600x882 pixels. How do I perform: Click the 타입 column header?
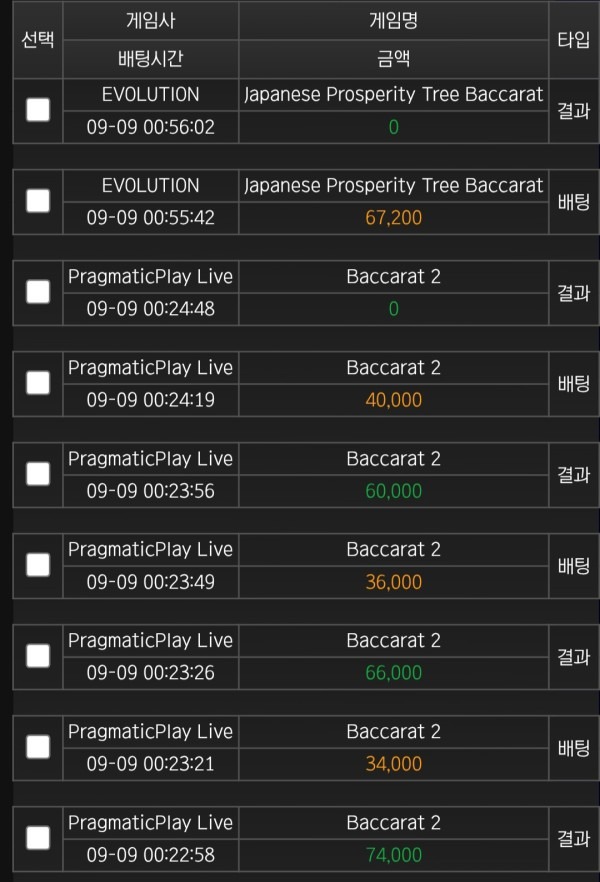(573, 40)
